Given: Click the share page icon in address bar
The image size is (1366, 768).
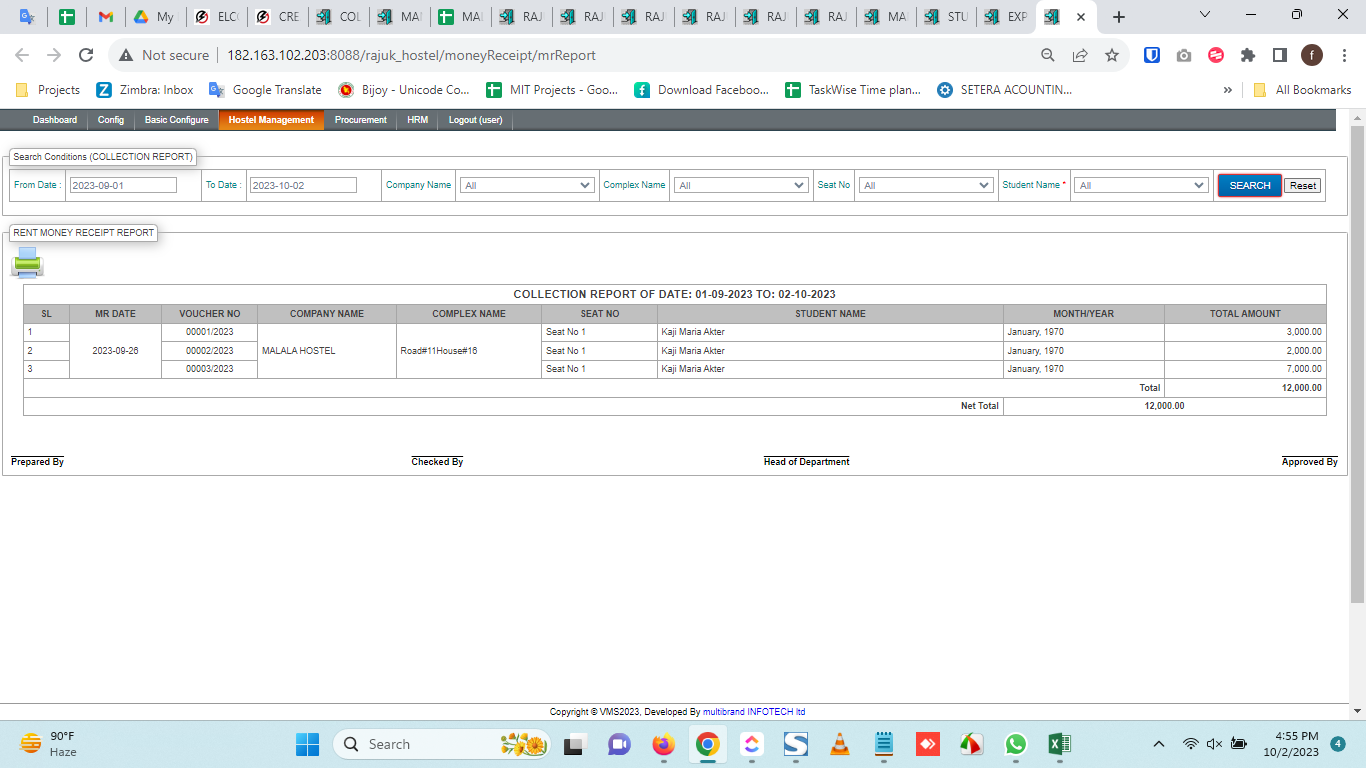Looking at the screenshot, I should click(x=1080, y=55).
